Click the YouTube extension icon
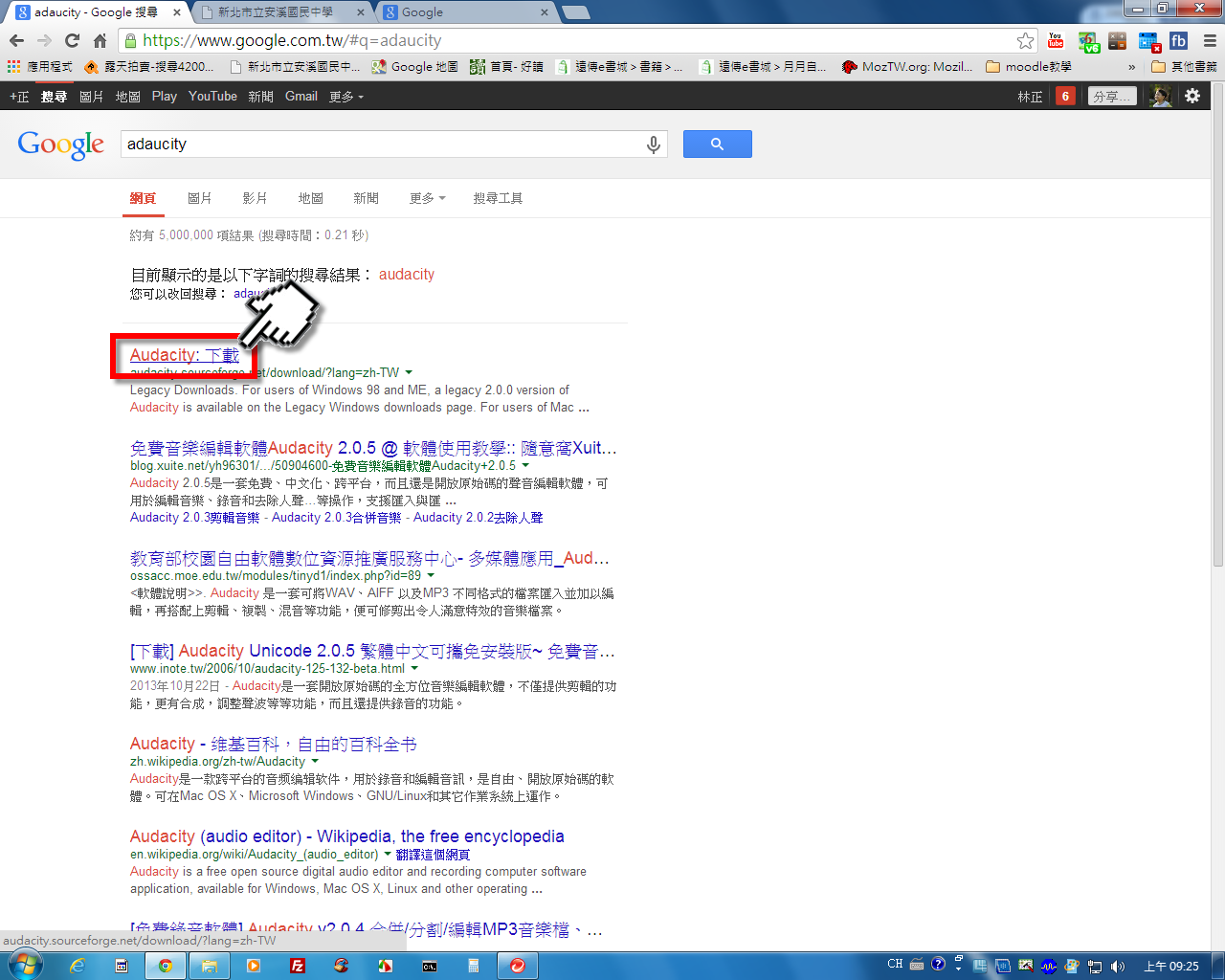 (x=1056, y=40)
